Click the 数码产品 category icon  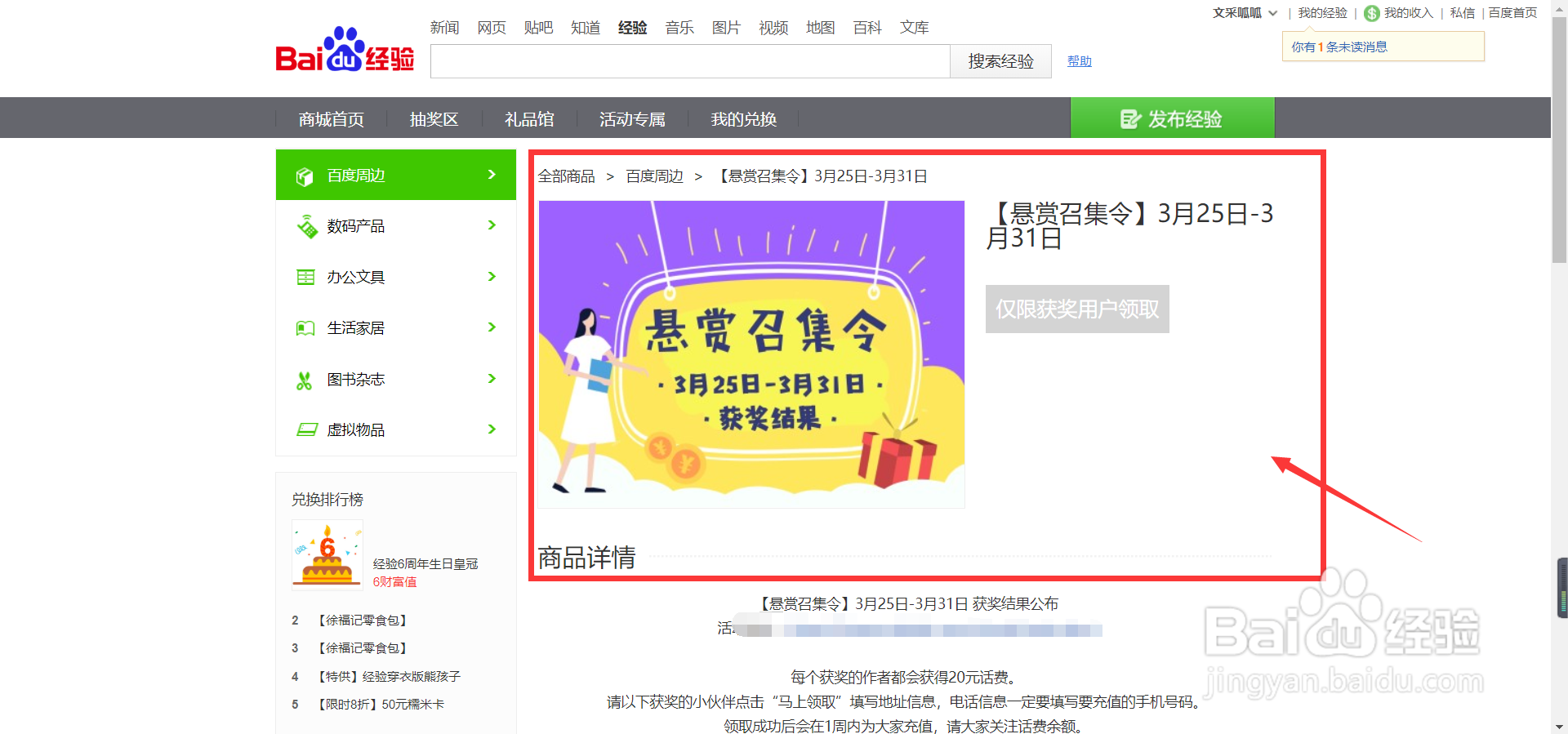tap(306, 227)
